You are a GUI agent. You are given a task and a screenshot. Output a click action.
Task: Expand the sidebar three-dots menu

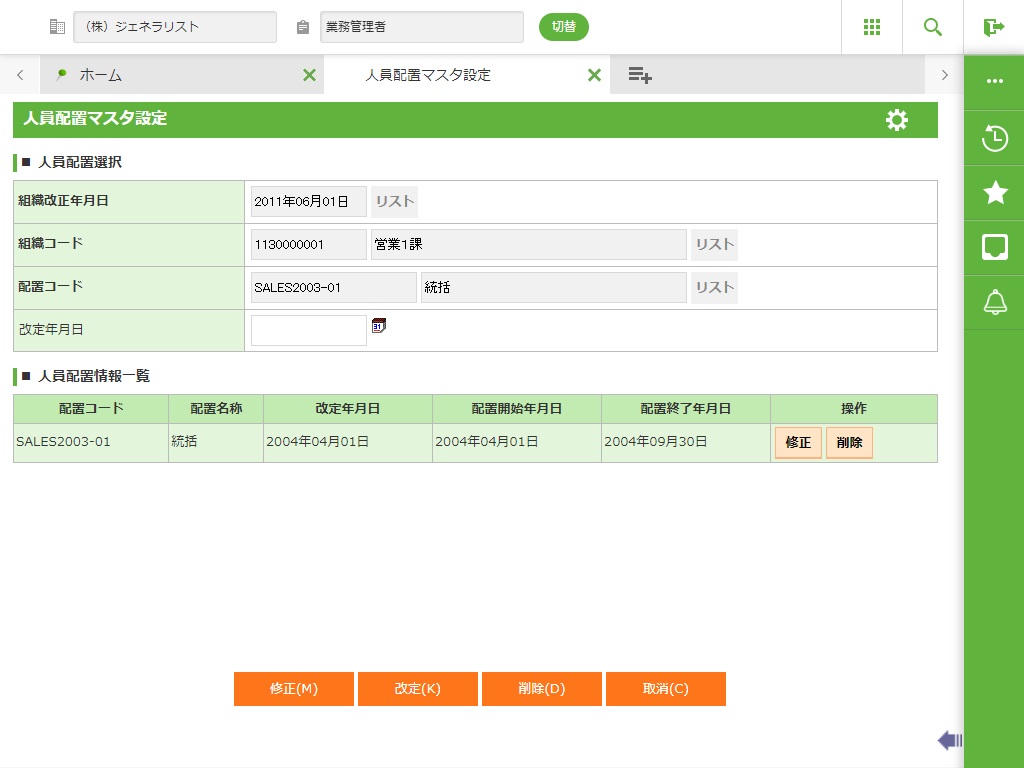(994, 82)
